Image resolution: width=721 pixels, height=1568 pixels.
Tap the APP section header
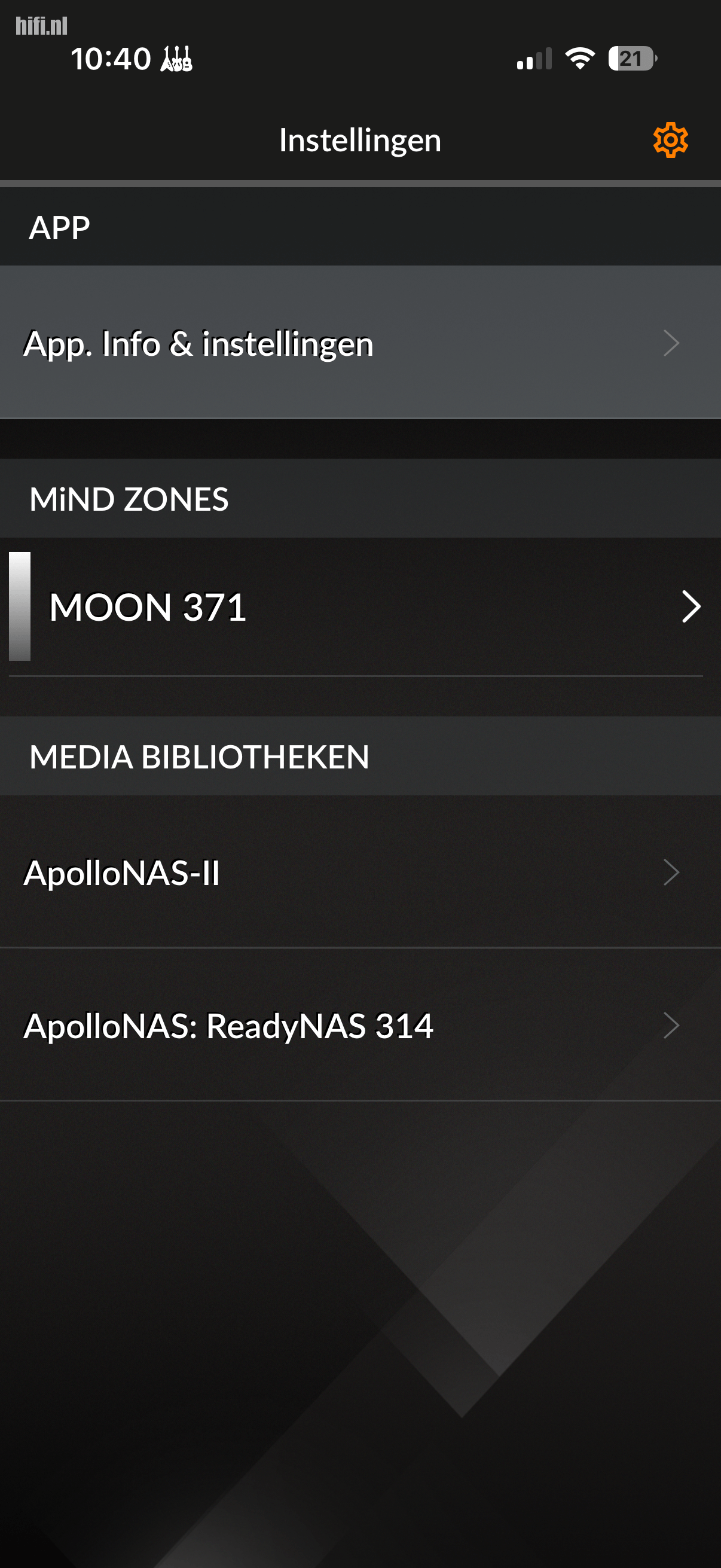60,228
